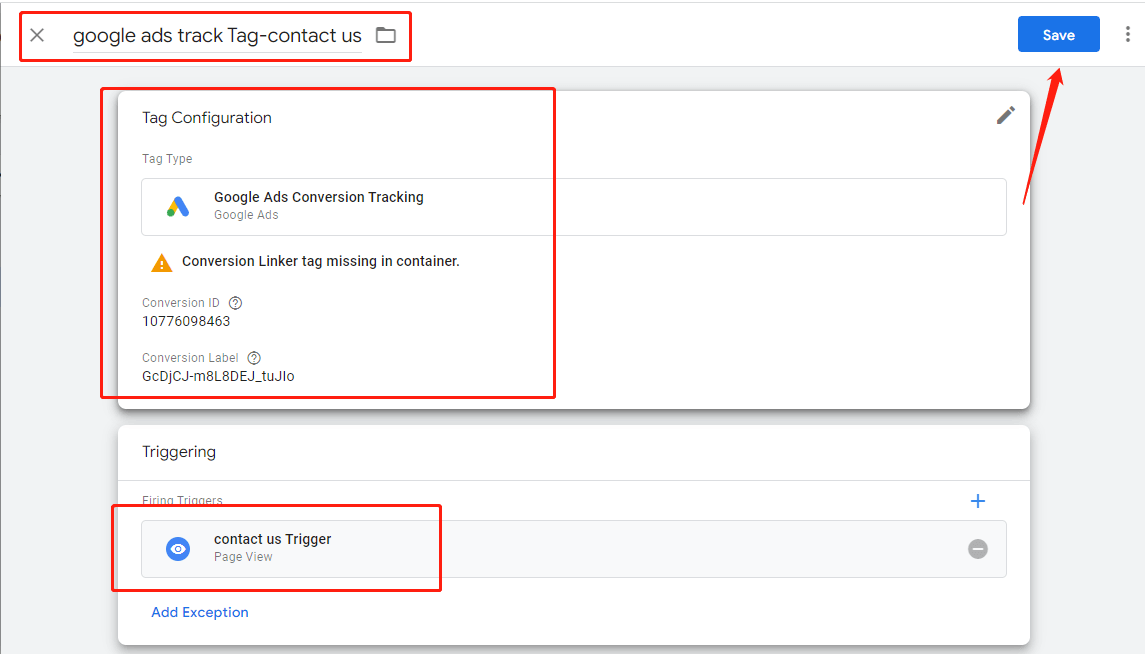Close the tag editor with X icon
This screenshot has height=654, width=1145.
click(x=37, y=35)
